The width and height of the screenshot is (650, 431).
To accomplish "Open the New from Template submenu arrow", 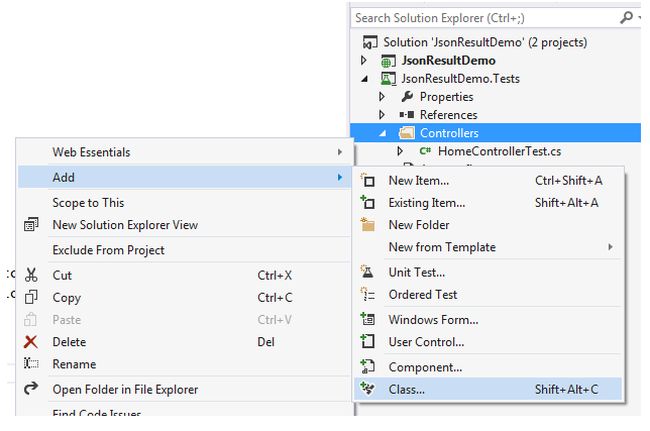I will (x=610, y=247).
